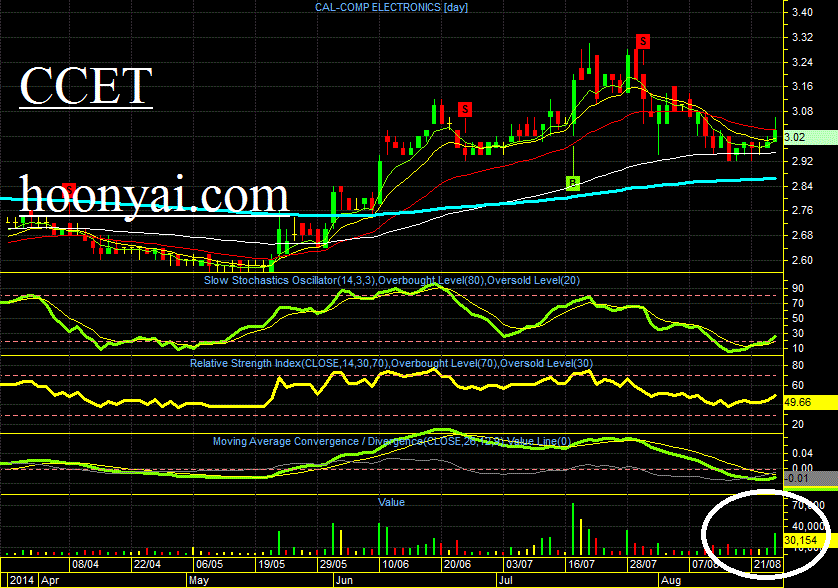838x588 pixels.
Task: Jump to the 06/05 date marker
Action: (x=209, y=564)
